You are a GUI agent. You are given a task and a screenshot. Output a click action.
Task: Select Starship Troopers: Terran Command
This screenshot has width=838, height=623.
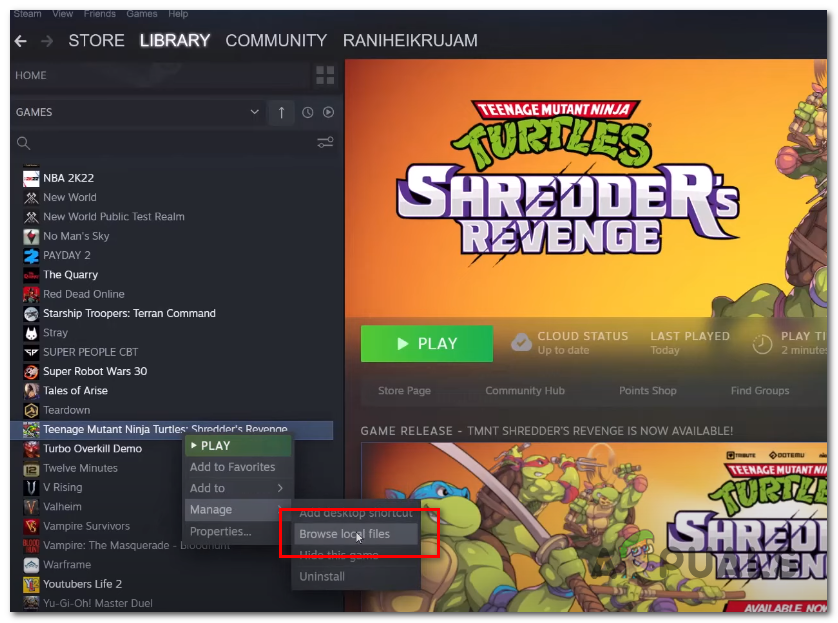[129, 314]
